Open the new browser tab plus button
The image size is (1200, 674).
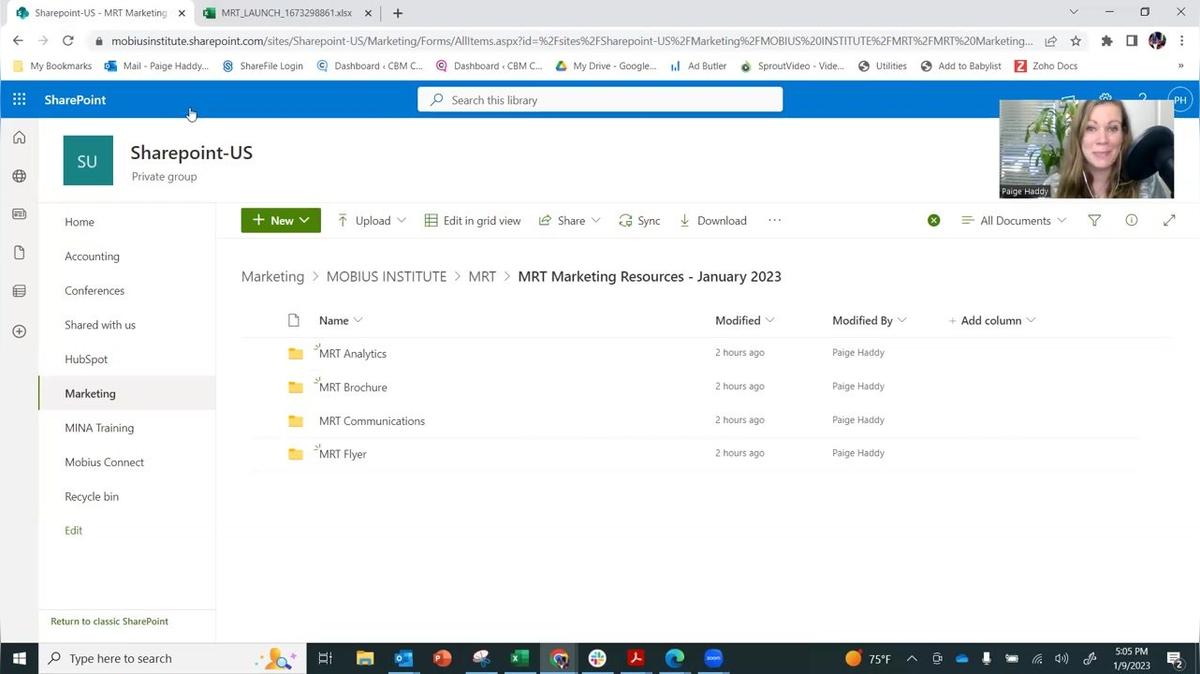coord(398,13)
